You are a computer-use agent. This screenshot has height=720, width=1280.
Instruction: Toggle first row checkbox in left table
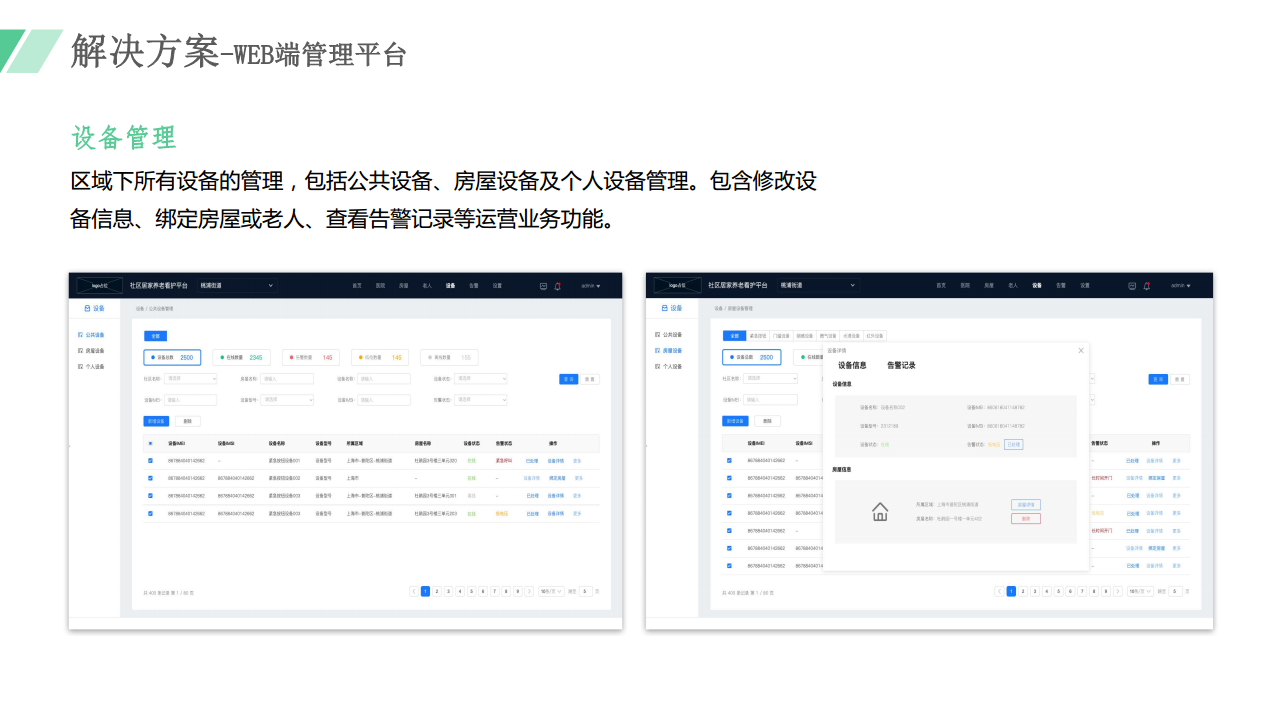coord(151,461)
